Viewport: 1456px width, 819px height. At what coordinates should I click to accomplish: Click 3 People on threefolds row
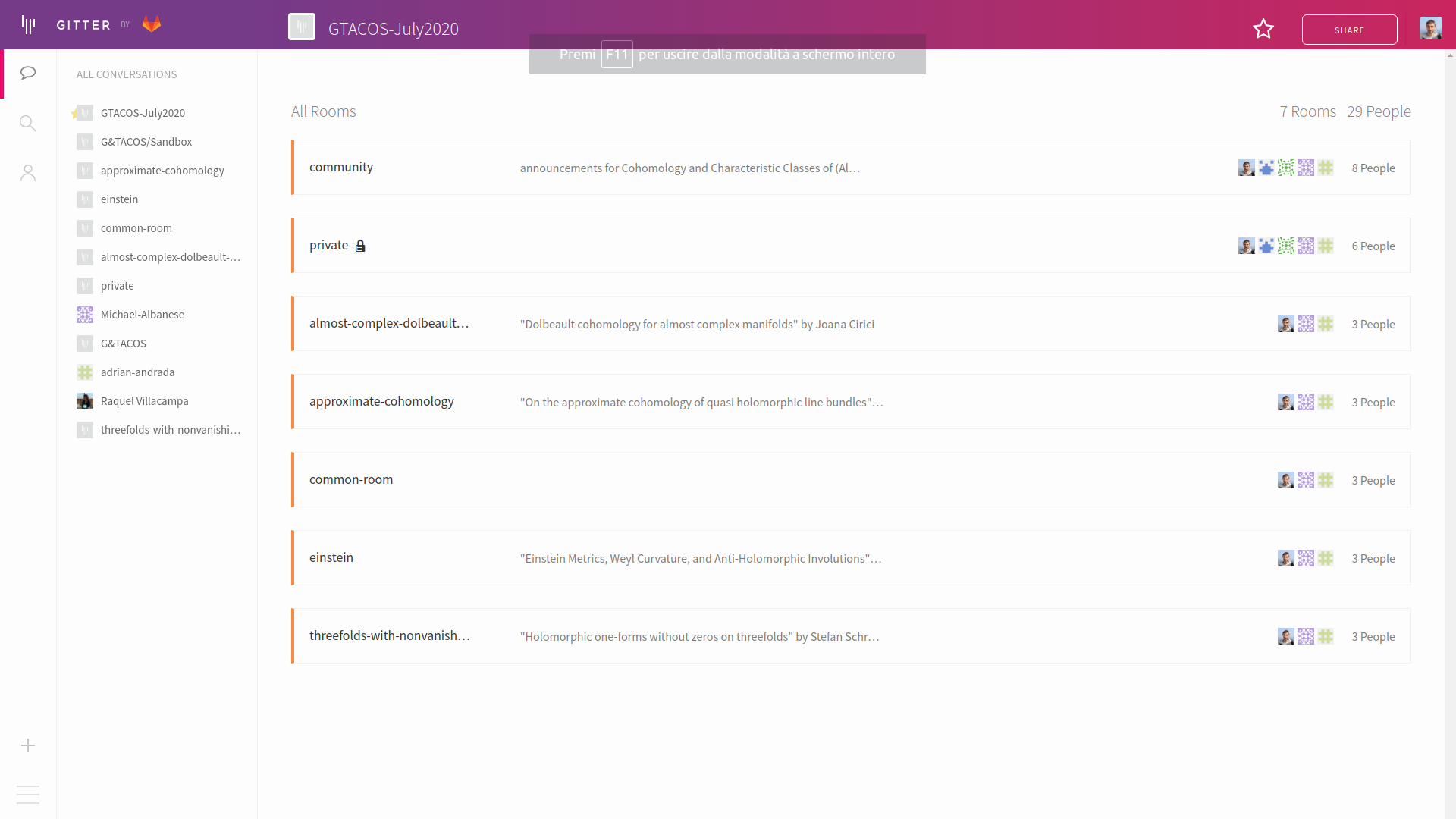[1373, 637]
